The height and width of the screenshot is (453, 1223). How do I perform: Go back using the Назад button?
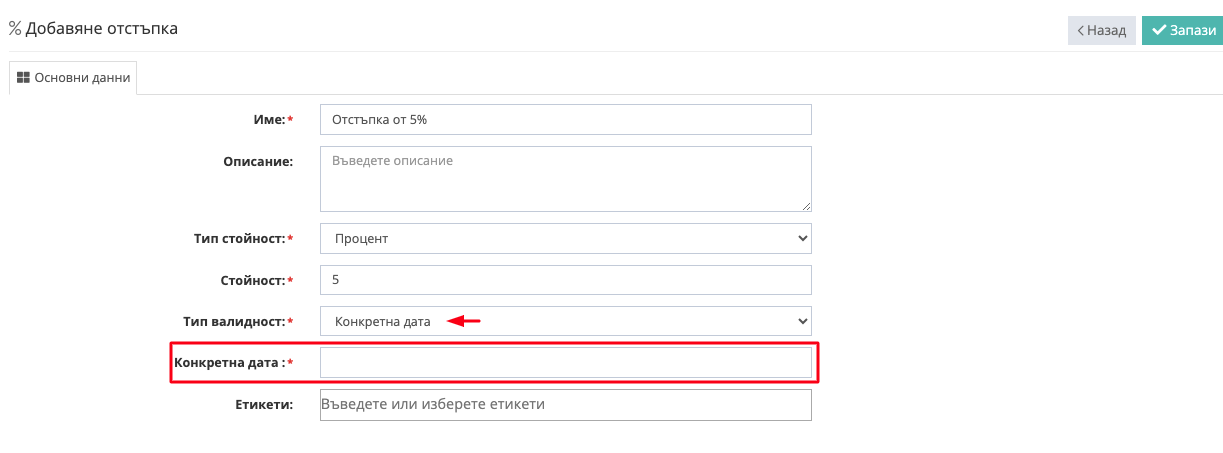tap(1102, 30)
